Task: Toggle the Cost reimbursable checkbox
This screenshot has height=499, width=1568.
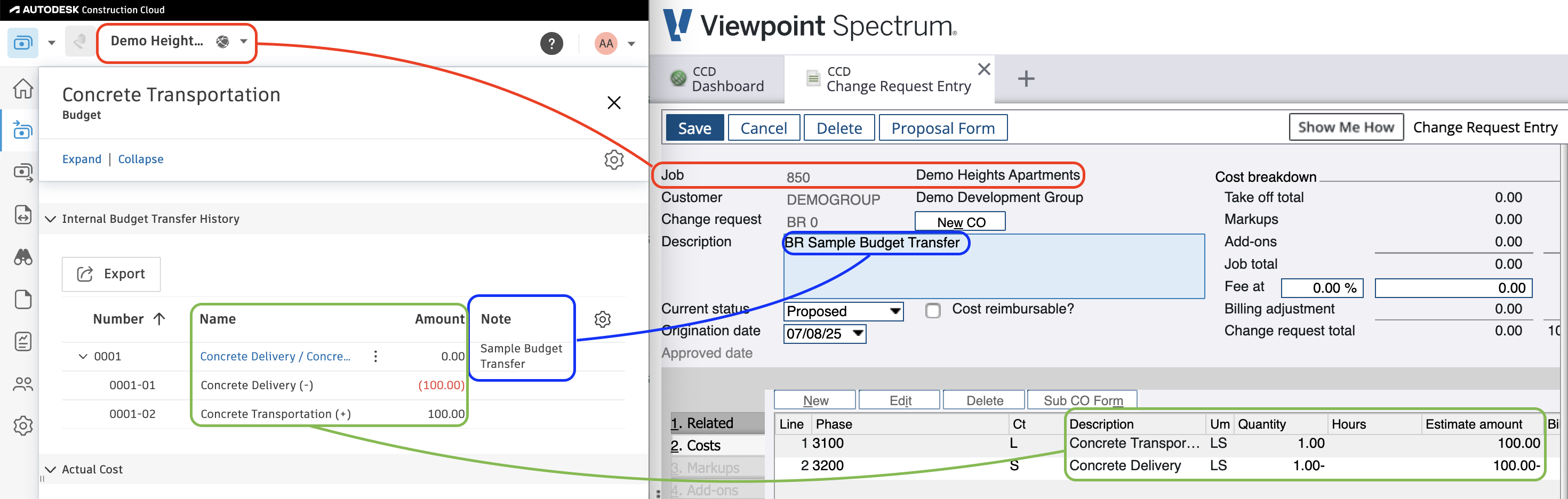Action: 932,311
